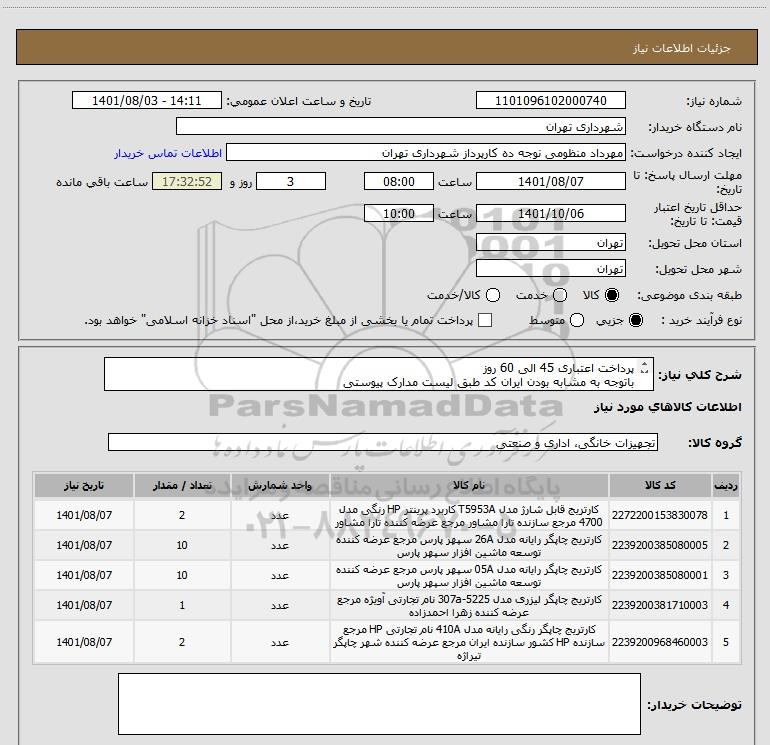This screenshot has height=745, width=770.
Task: Select product code 2239200381710003
Action: tap(660, 605)
